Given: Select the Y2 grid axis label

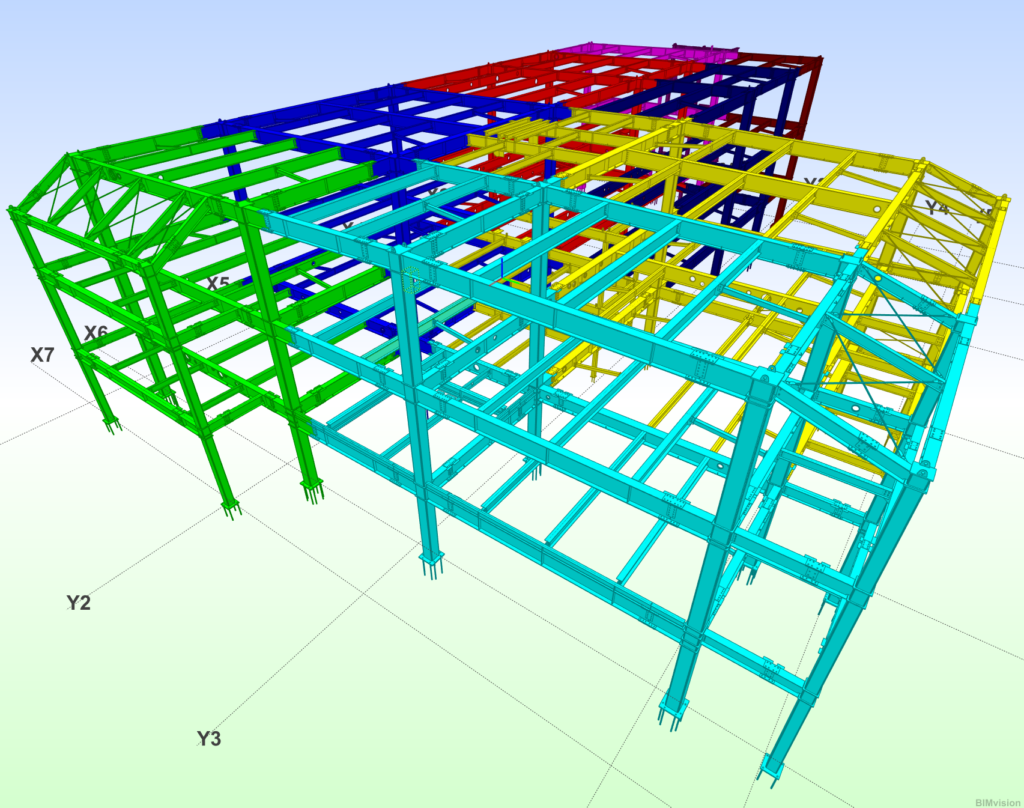Looking at the screenshot, I should [x=79, y=602].
